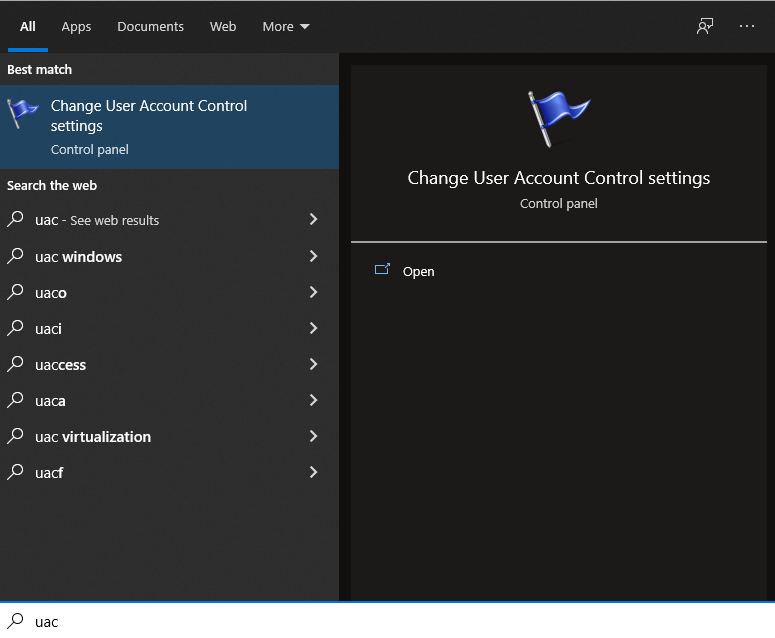Select the 'uac windows' suggestion text
The image size is (775, 638).
[79, 257]
